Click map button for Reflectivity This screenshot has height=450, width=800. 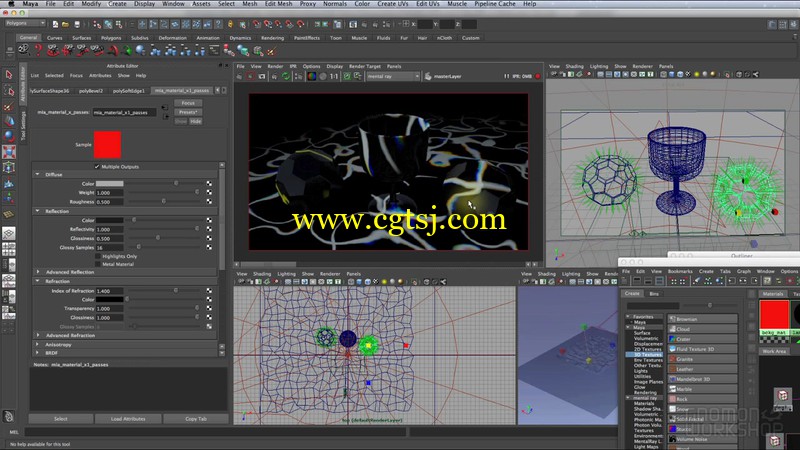209,229
